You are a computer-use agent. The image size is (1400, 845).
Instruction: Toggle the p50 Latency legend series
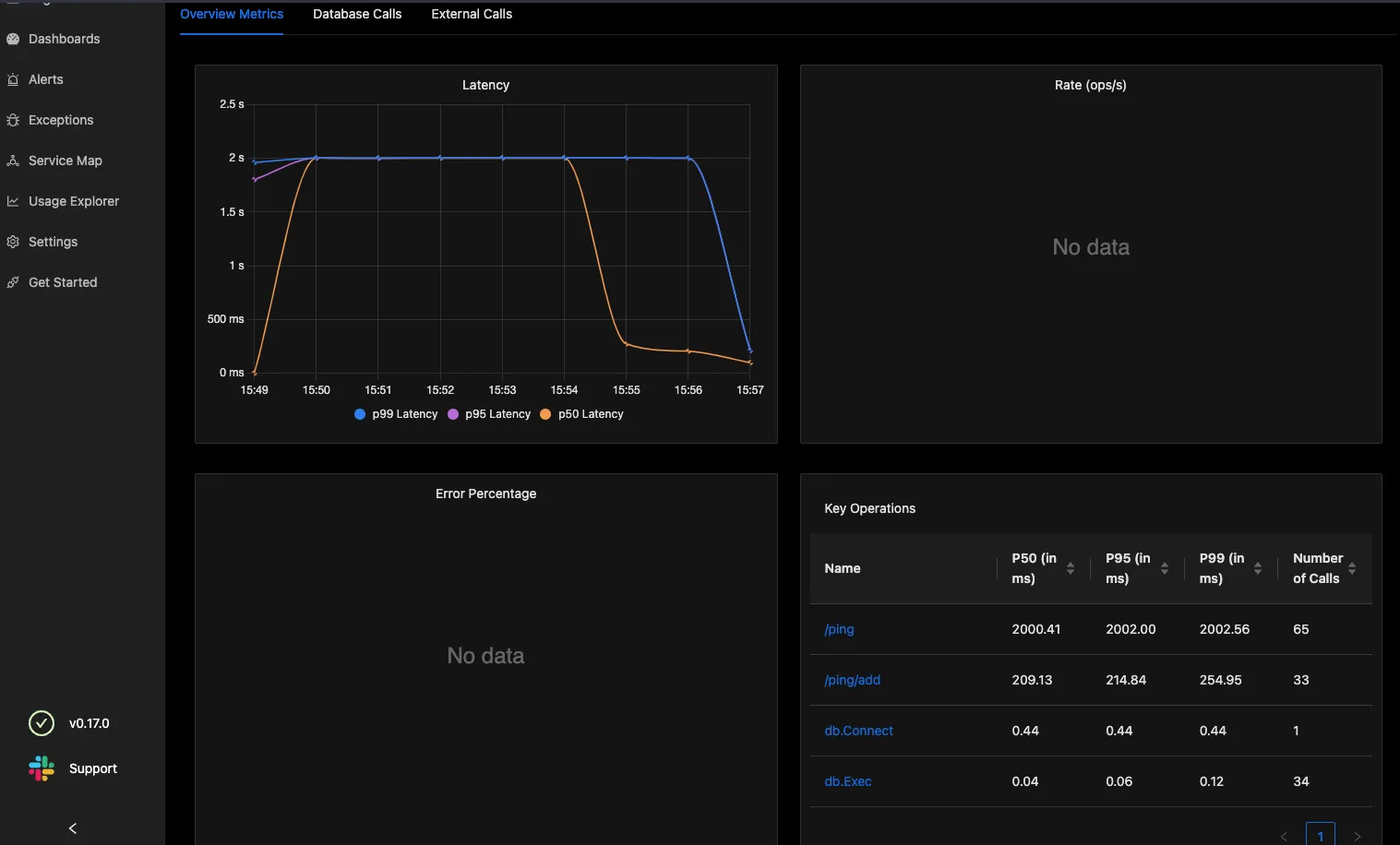pos(581,414)
